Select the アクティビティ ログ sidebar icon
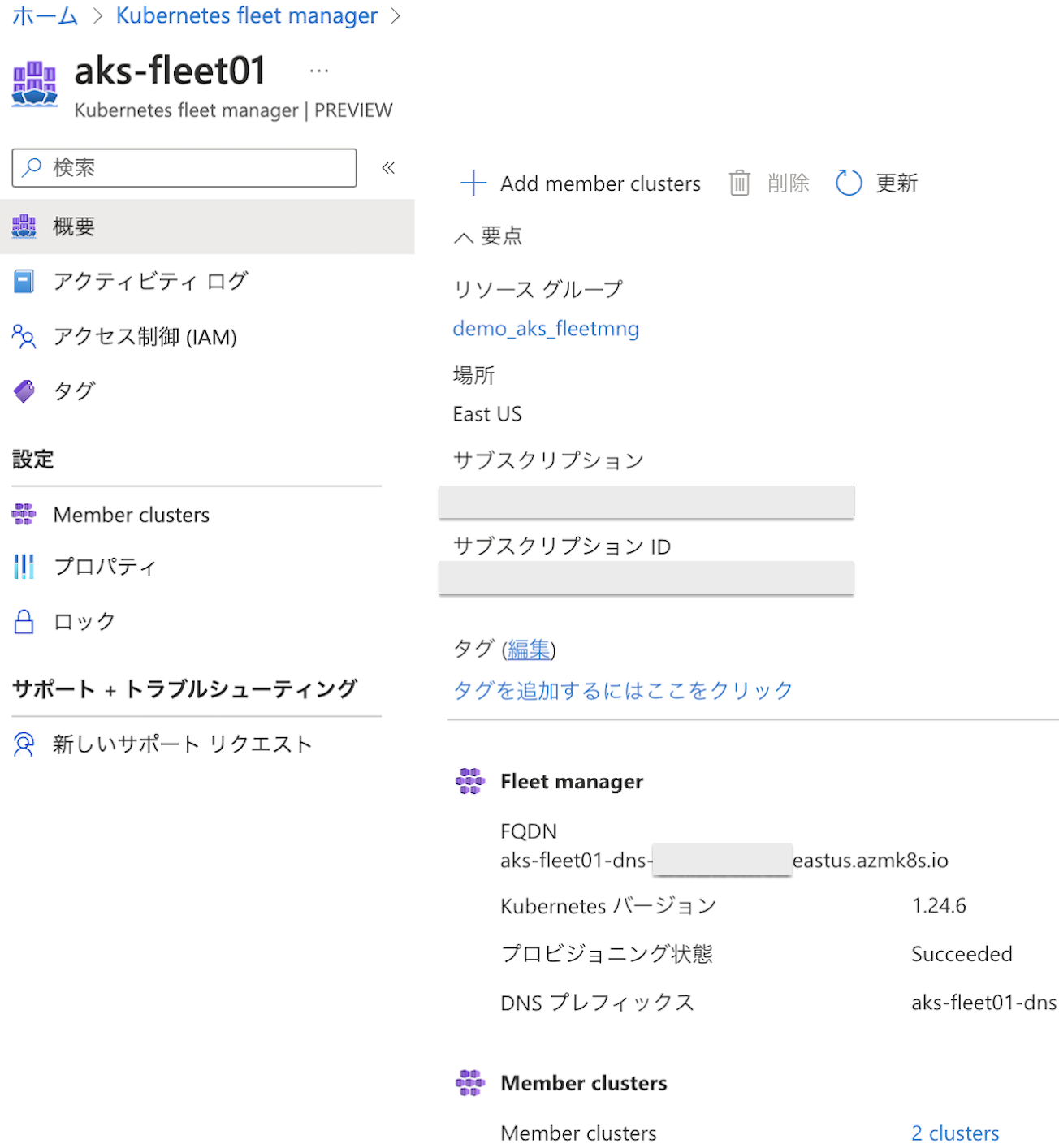The width and height of the screenshot is (1059, 1148). pos(24,281)
